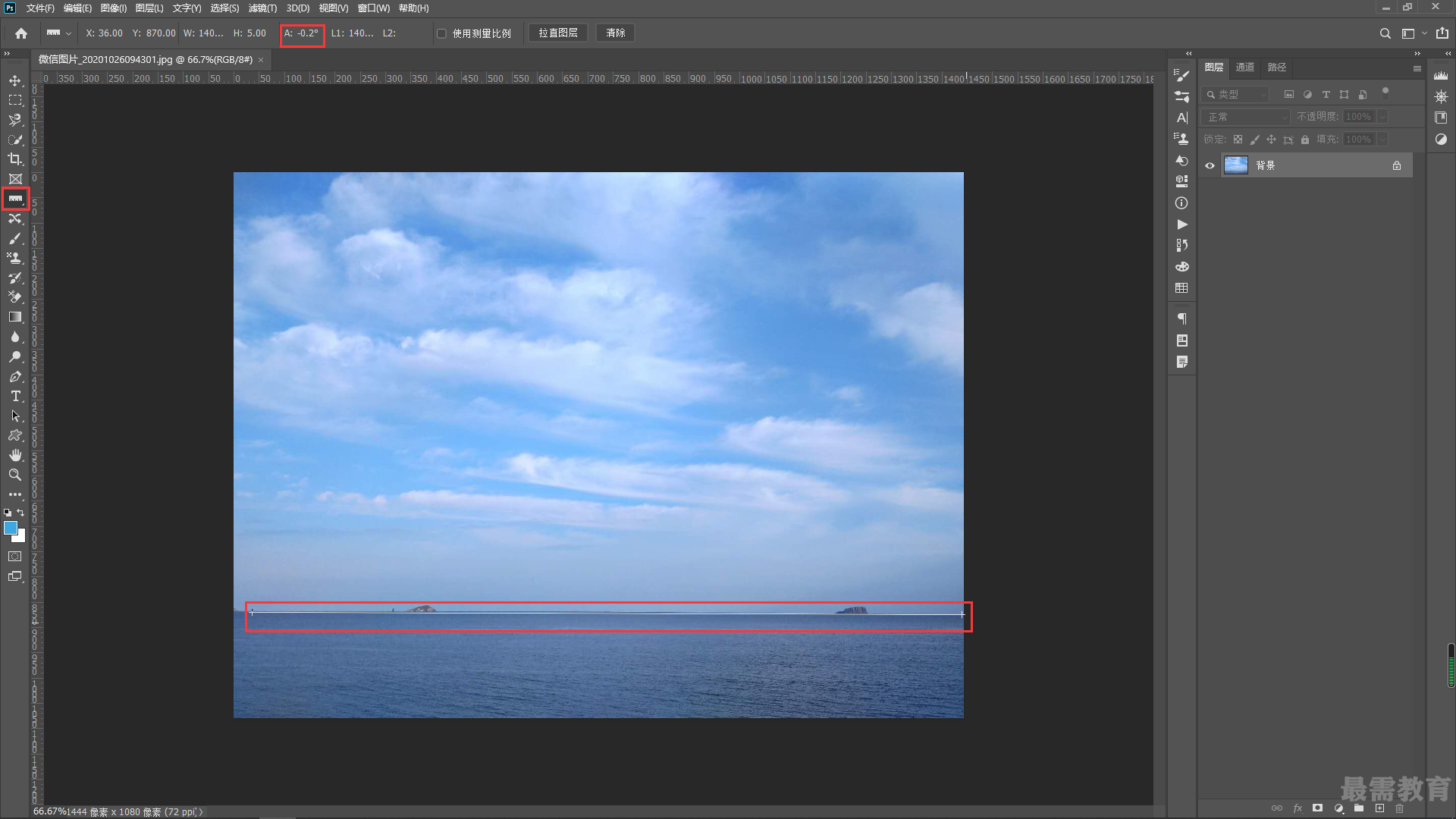
Task: Select the Frame tool
Action: pyautogui.click(x=15, y=179)
